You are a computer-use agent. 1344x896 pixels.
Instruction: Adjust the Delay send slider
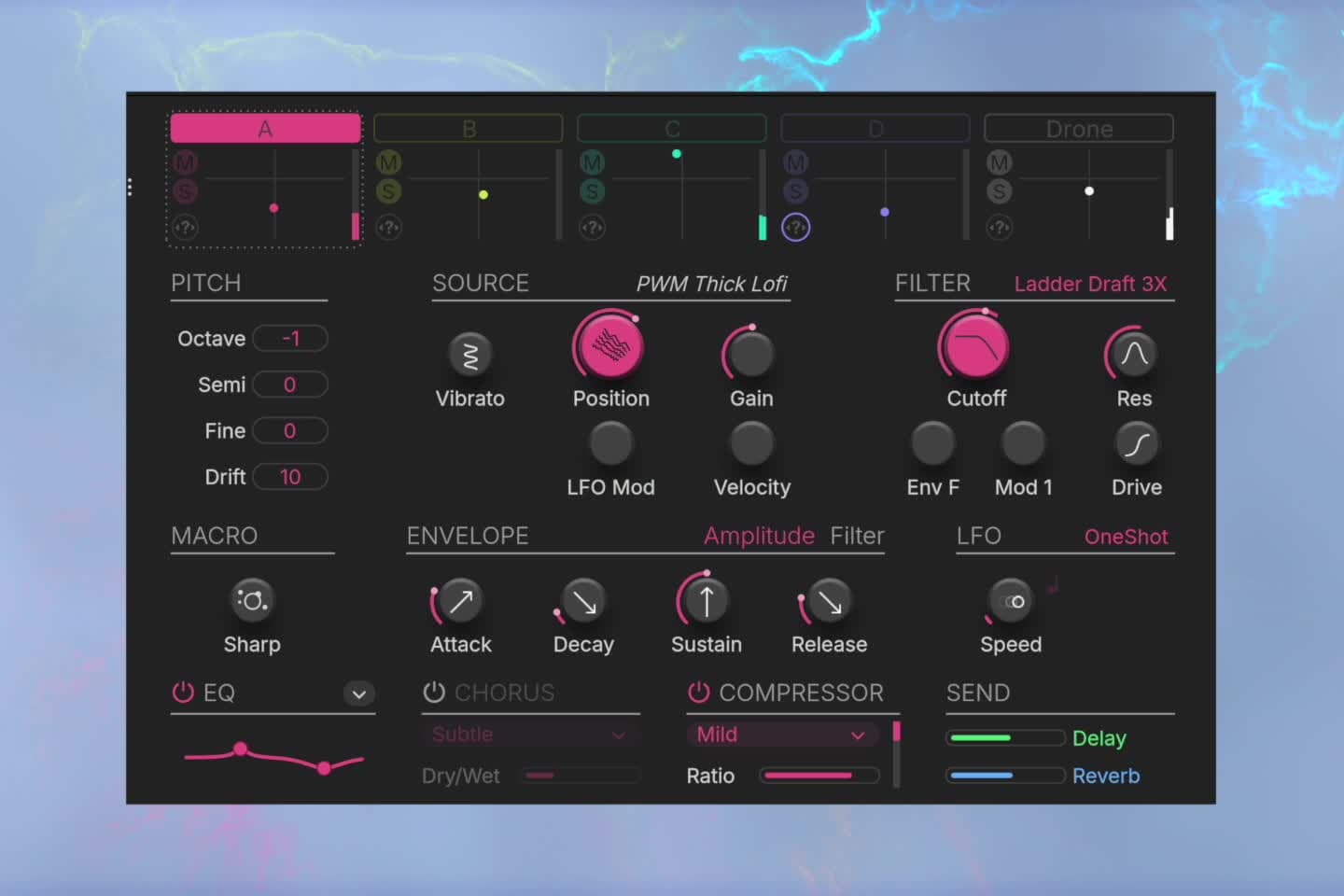(1005, 738)
